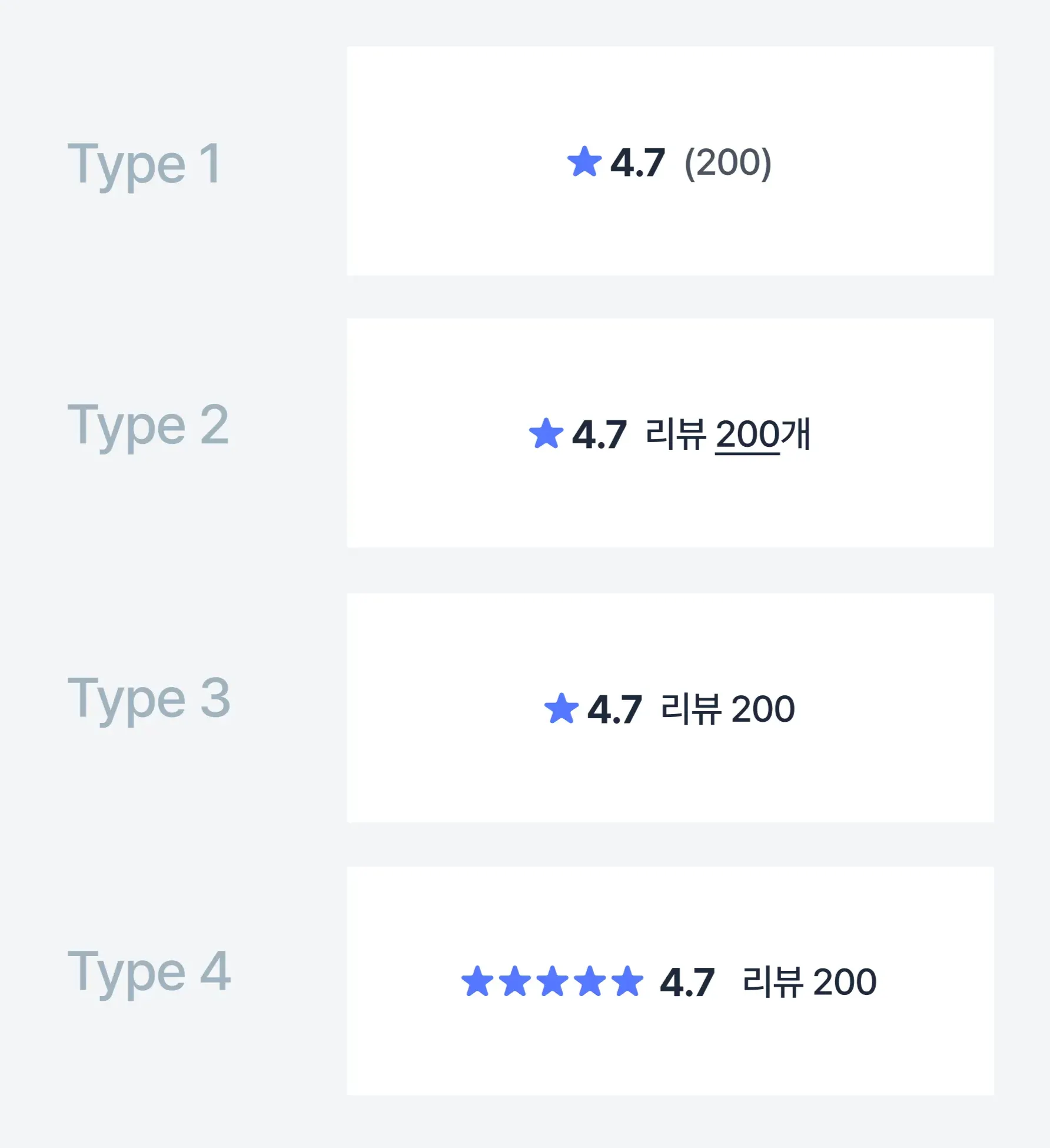Click the 리뷰 200 text in Type 3

(x=727, y=709)
